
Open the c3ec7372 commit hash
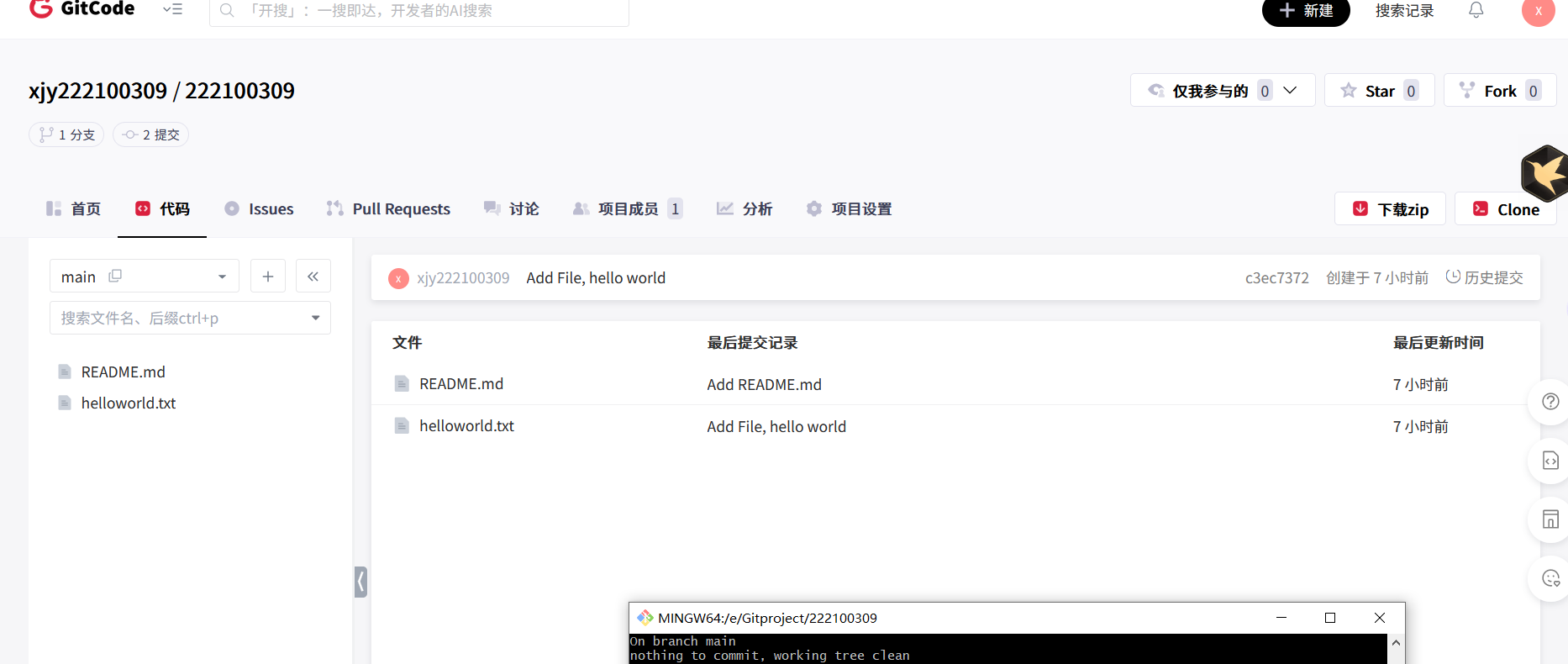[x=1276, y=278]
